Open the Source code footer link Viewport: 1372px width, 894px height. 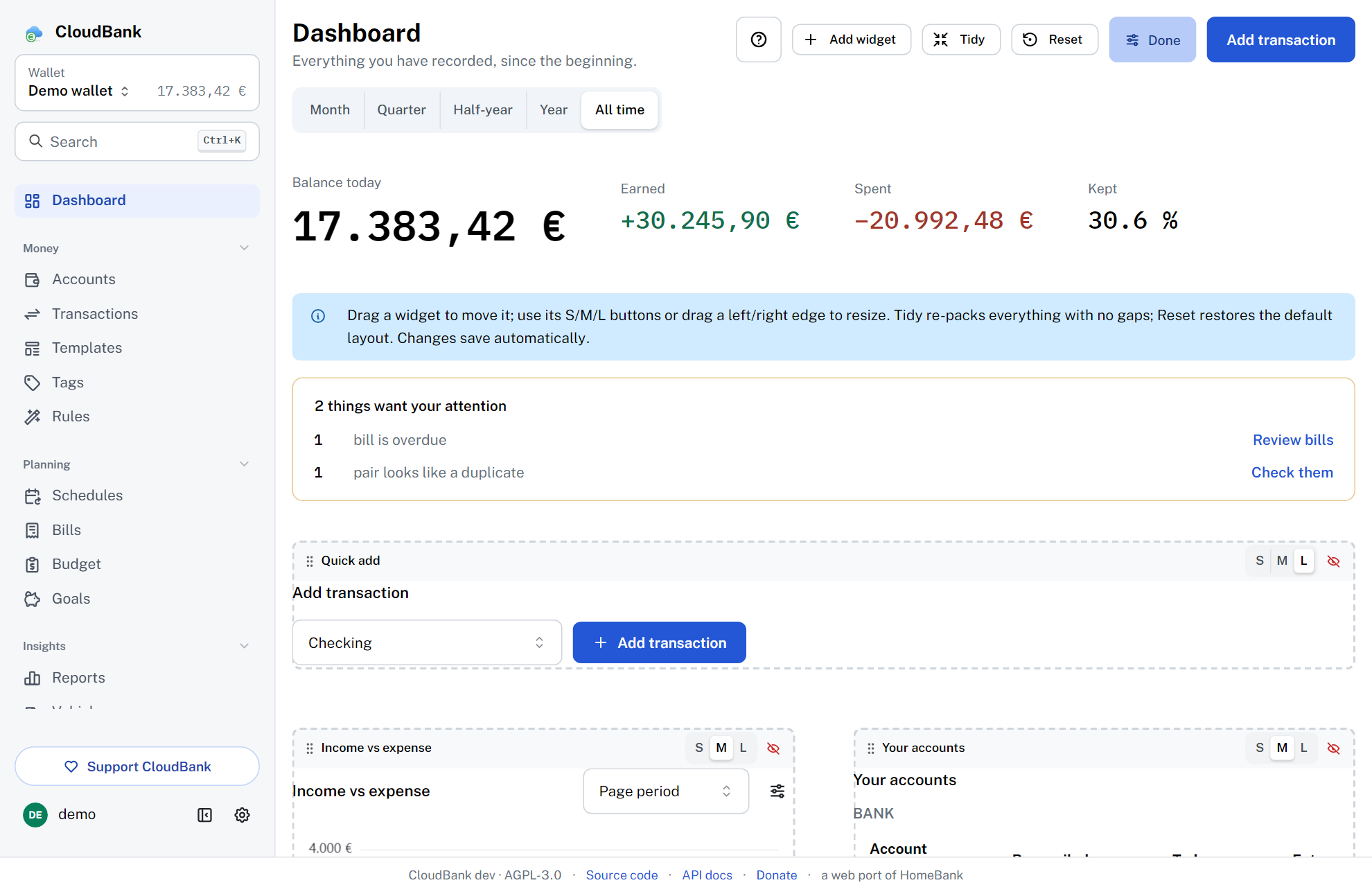(622, 875)
